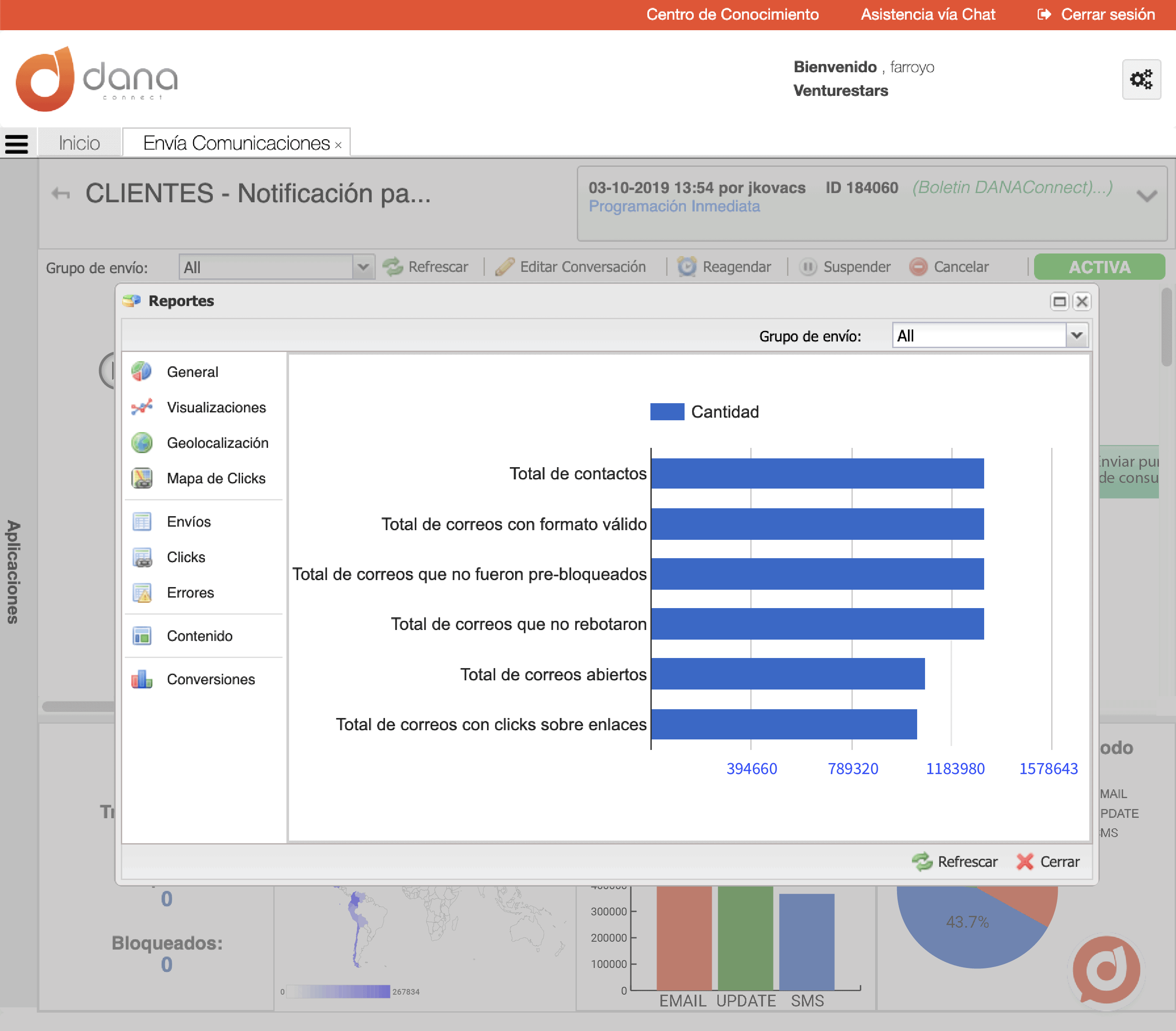Click the Total de contactos bar
Viewport: 1176px width, 1031px height.
click(818, 473)
